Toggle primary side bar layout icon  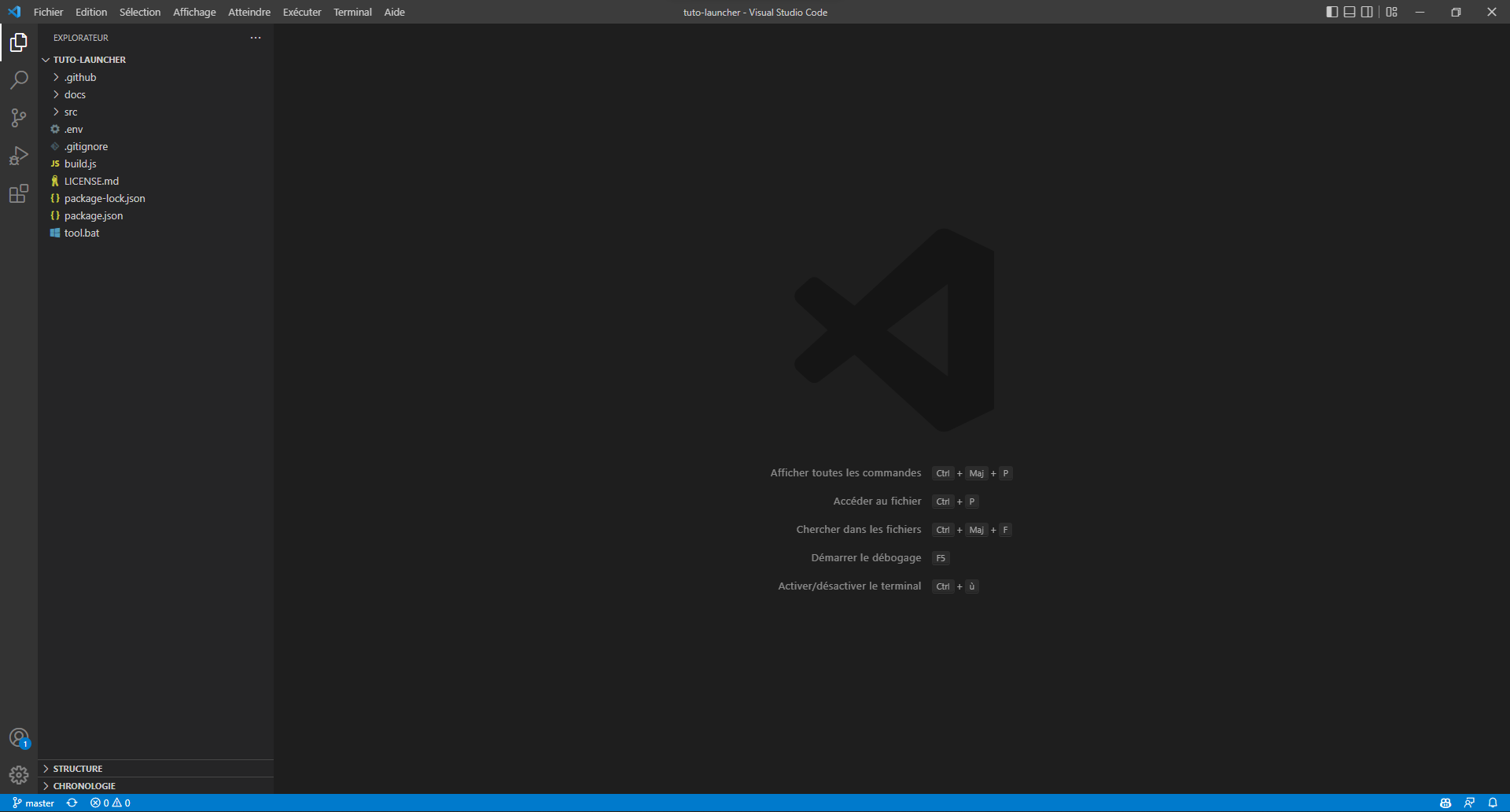tap(1331, 12)
